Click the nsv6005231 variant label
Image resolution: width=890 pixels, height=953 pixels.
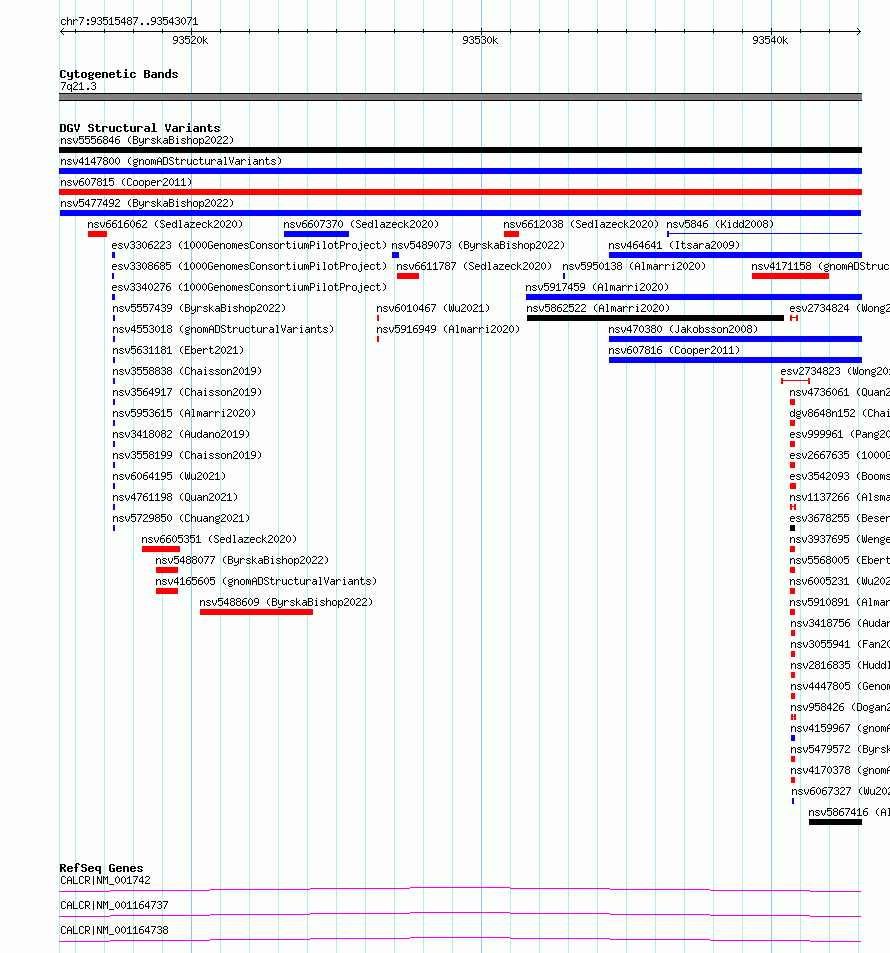(x=840, y=581)
